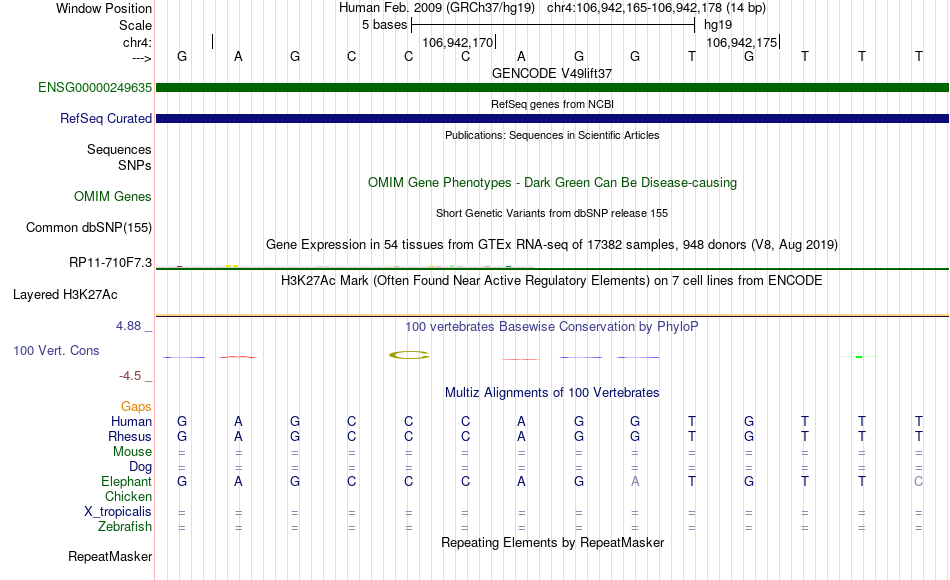Click 100 vertebrates Basewise Conservation by PhyloP title
The width and height of the screenshot is (950, 580).
click(x=552, y=327)
